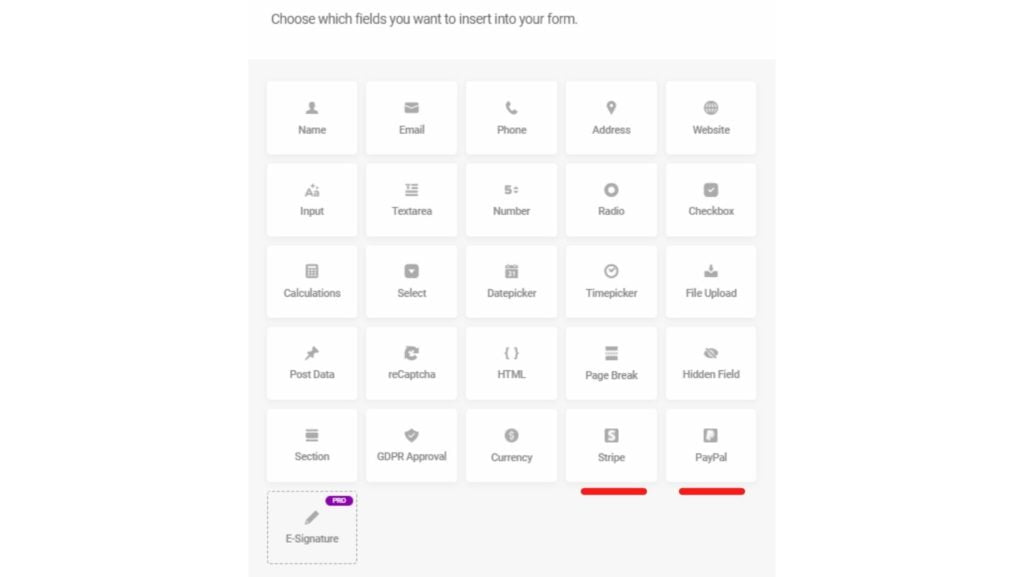The image size is (1024, 577).
Task: Choose the Calculations field
Action: [312, 281]
